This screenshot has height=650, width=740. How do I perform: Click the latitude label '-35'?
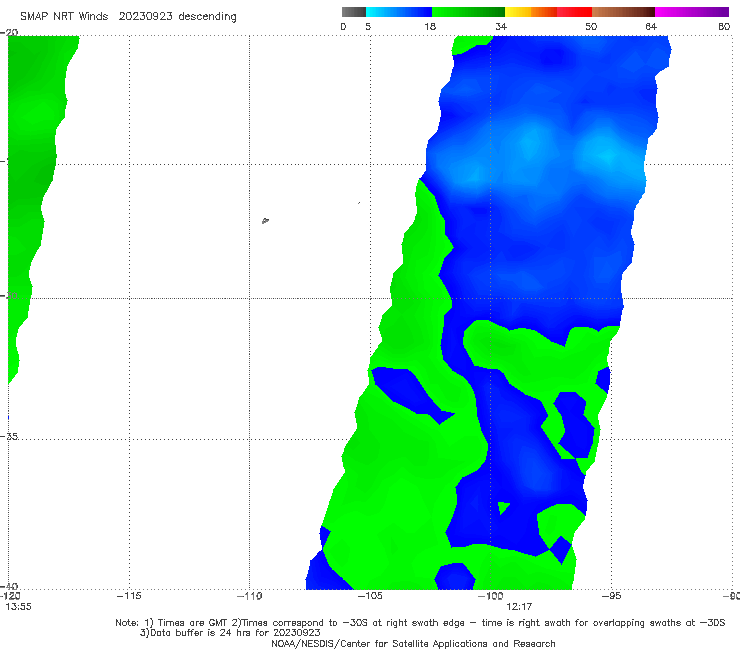click(x=9, y=437)
